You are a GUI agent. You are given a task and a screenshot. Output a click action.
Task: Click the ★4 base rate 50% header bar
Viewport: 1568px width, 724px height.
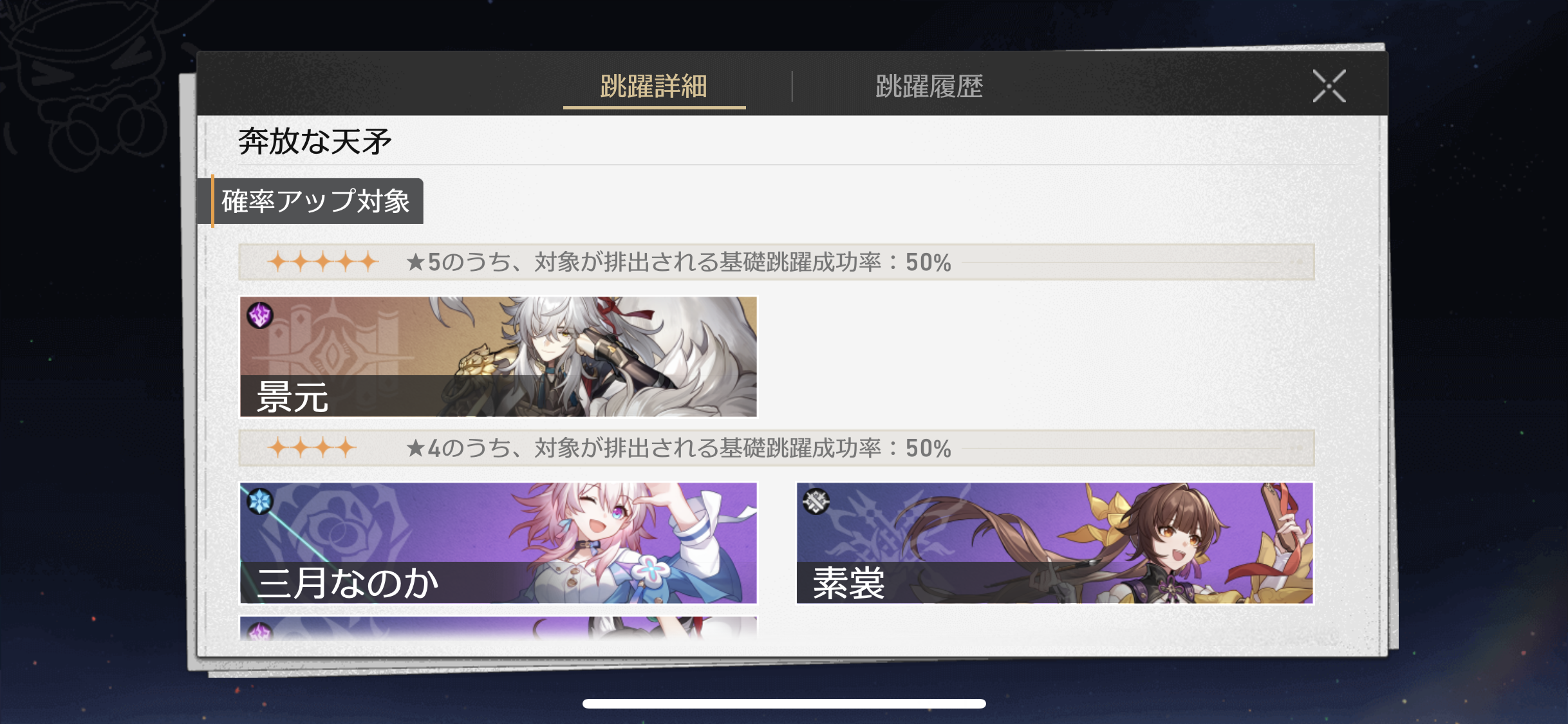tap(776, 448)
